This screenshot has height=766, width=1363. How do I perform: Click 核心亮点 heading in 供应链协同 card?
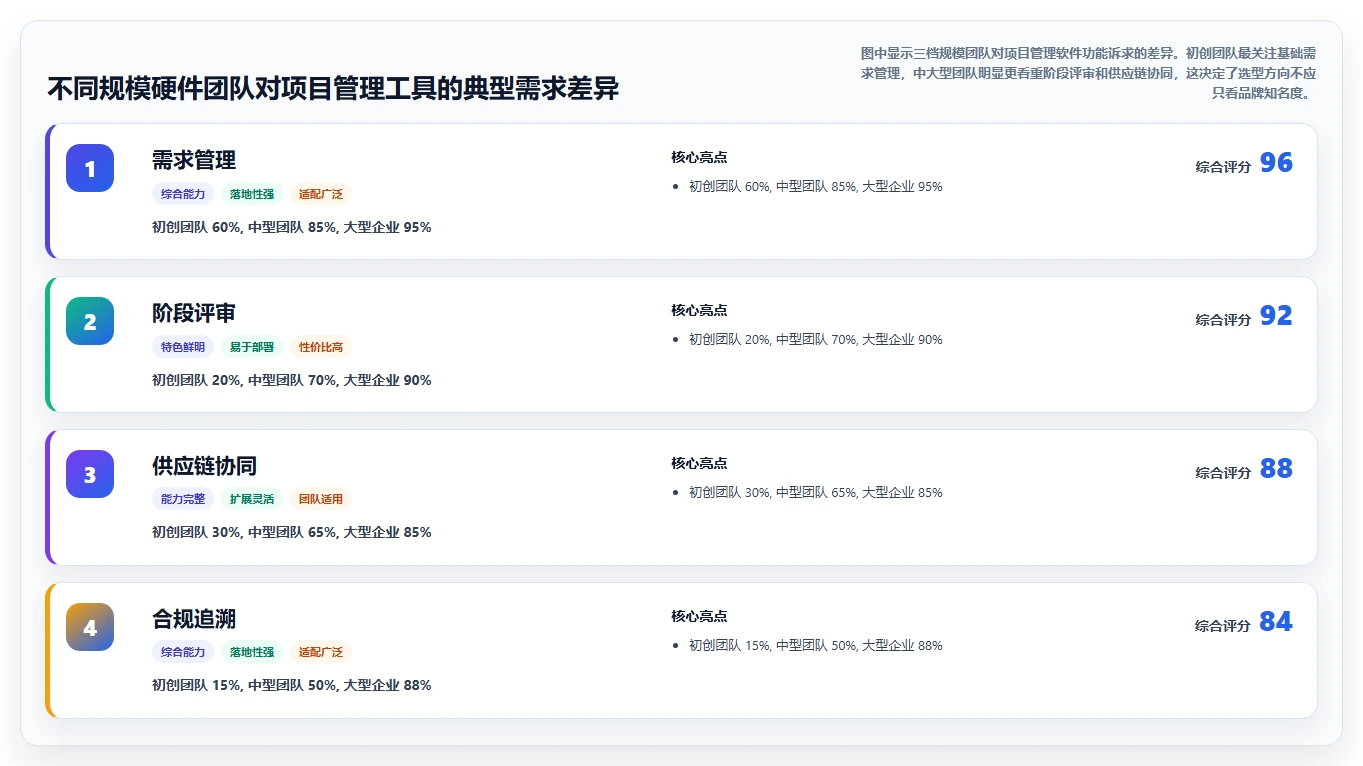699,463
